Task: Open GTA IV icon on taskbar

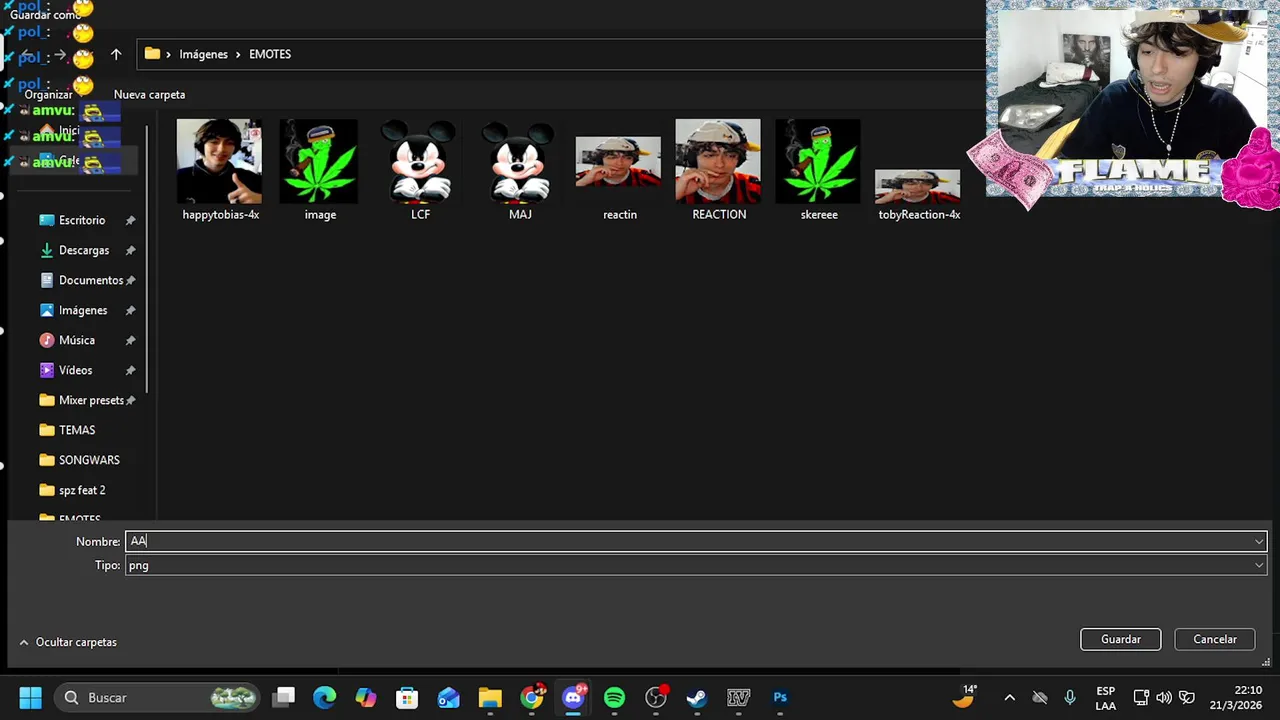Action: click(x=739, y=697)
